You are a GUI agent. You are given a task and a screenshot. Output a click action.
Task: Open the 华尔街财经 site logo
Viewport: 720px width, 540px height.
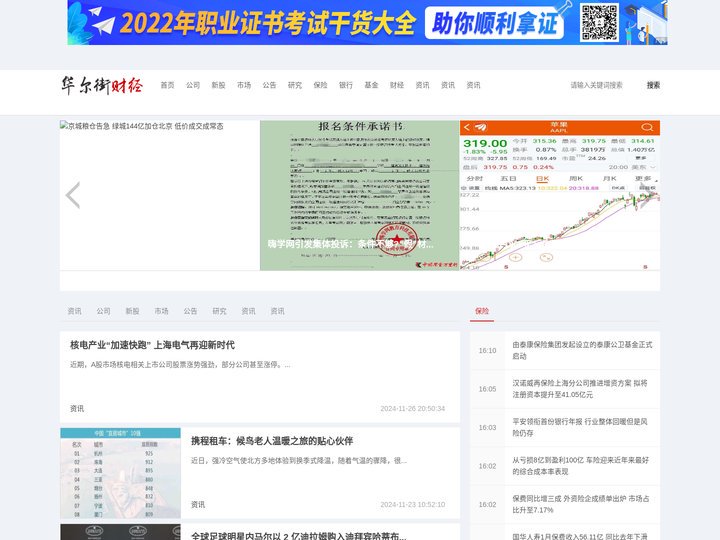click(102, 85)
